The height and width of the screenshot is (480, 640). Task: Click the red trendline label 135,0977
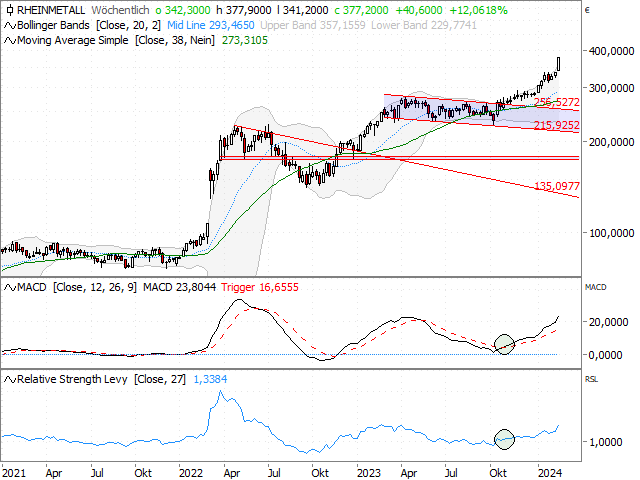click(x=557, y=186)
